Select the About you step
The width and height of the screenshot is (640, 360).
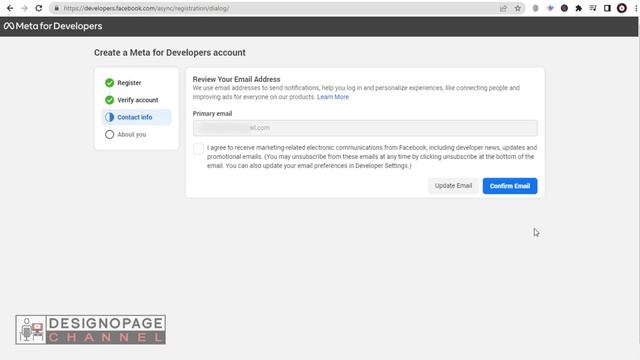131,134
